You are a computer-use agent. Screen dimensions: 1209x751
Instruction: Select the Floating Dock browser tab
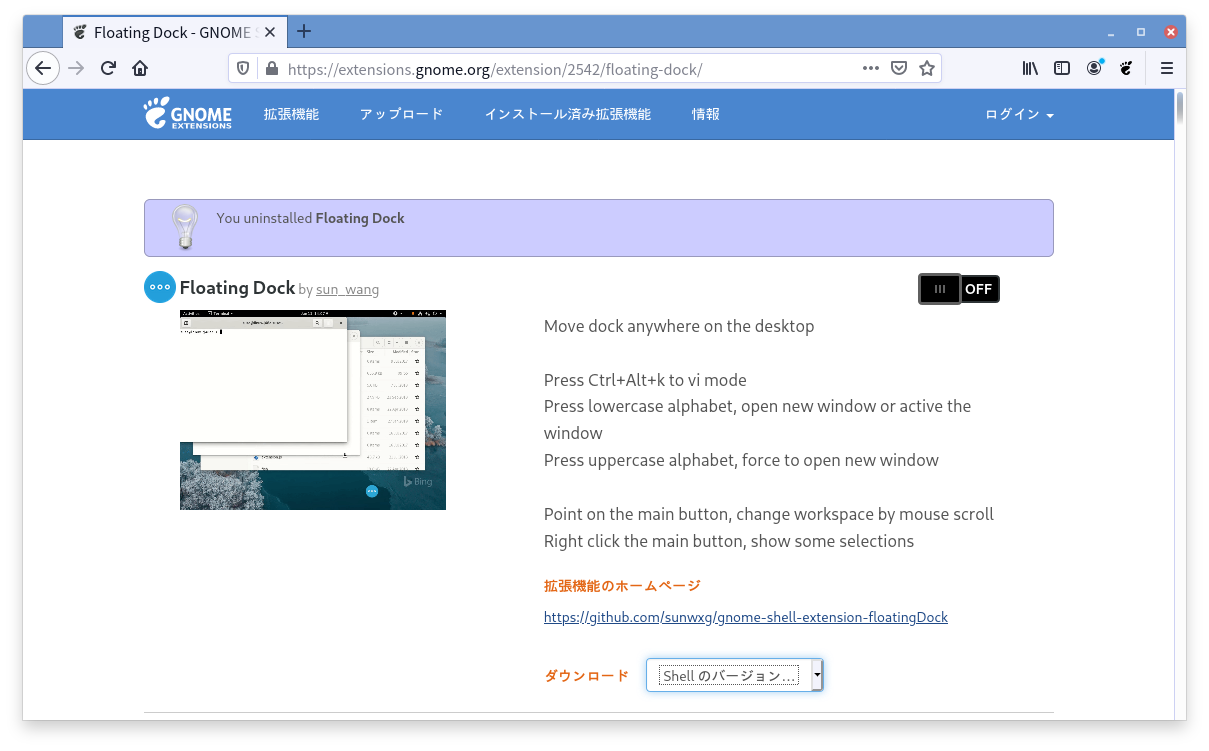coord(173,32)
